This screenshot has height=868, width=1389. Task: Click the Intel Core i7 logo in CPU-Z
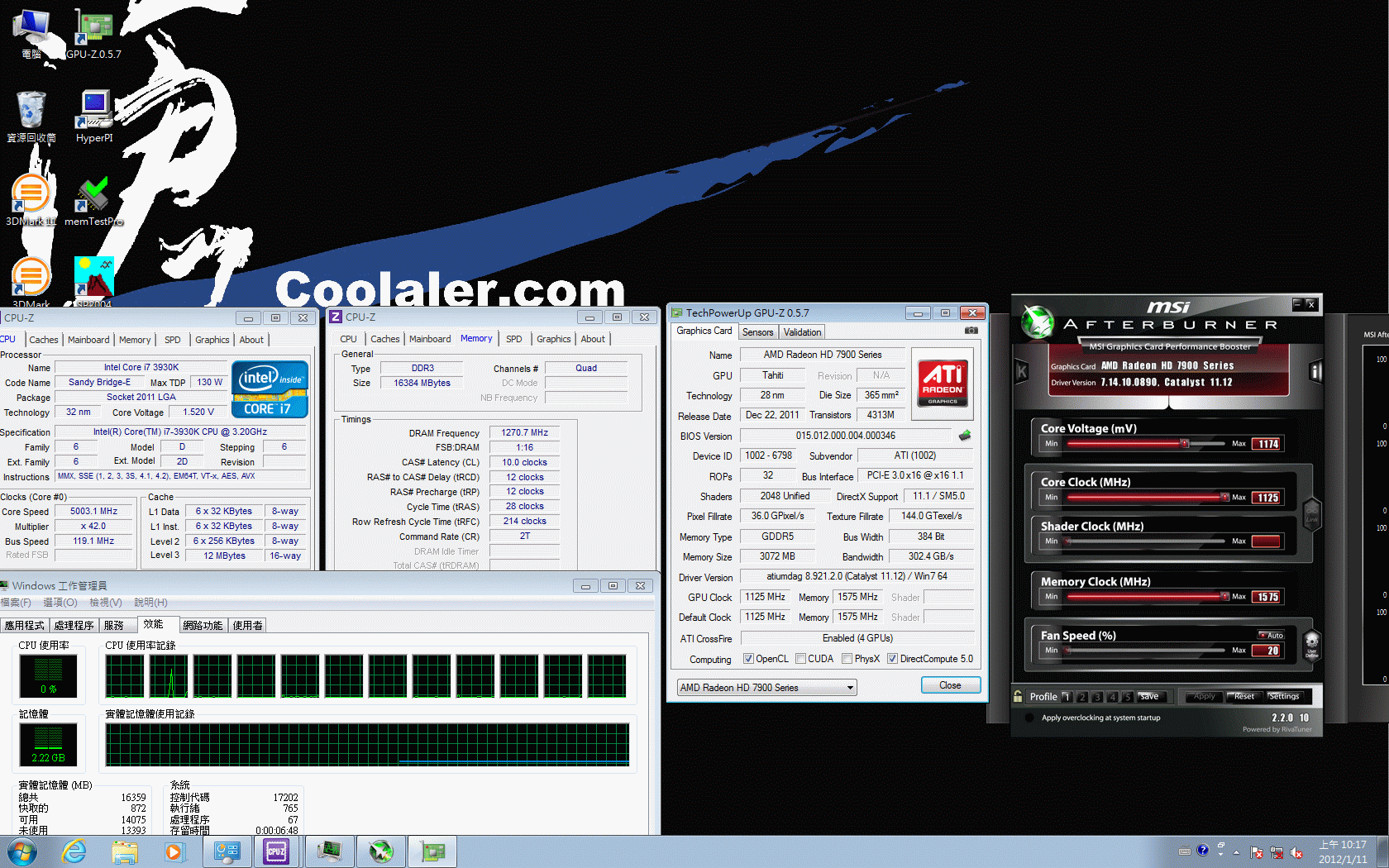point(270,389)
